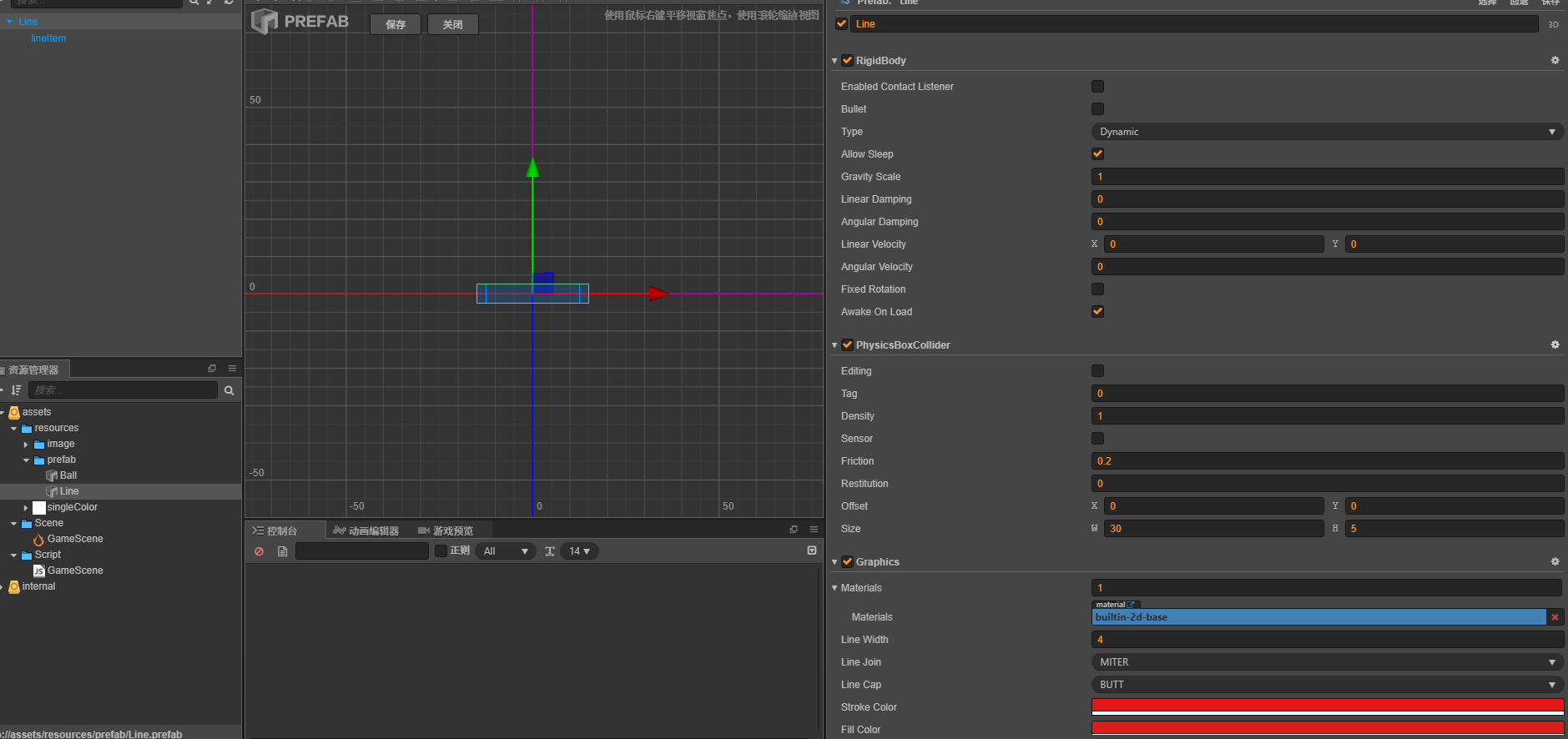
Task: Click the green Y-axis move arrow
Action: click(532, 168)
